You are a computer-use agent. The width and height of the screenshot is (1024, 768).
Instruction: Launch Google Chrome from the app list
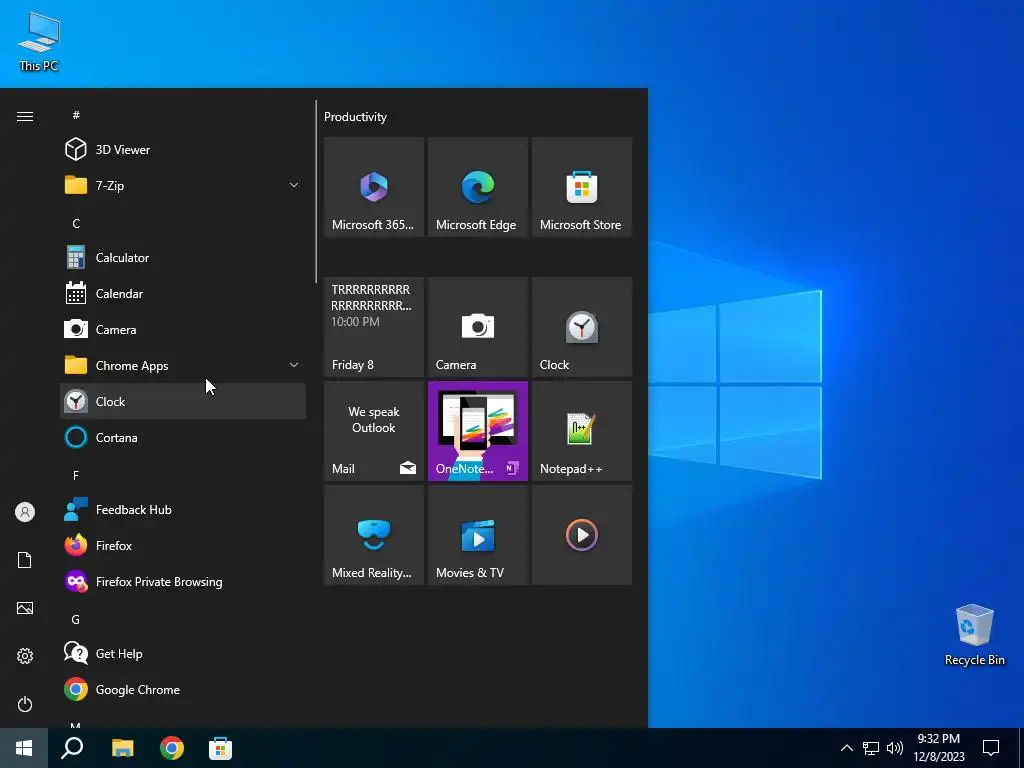point(183,689)
